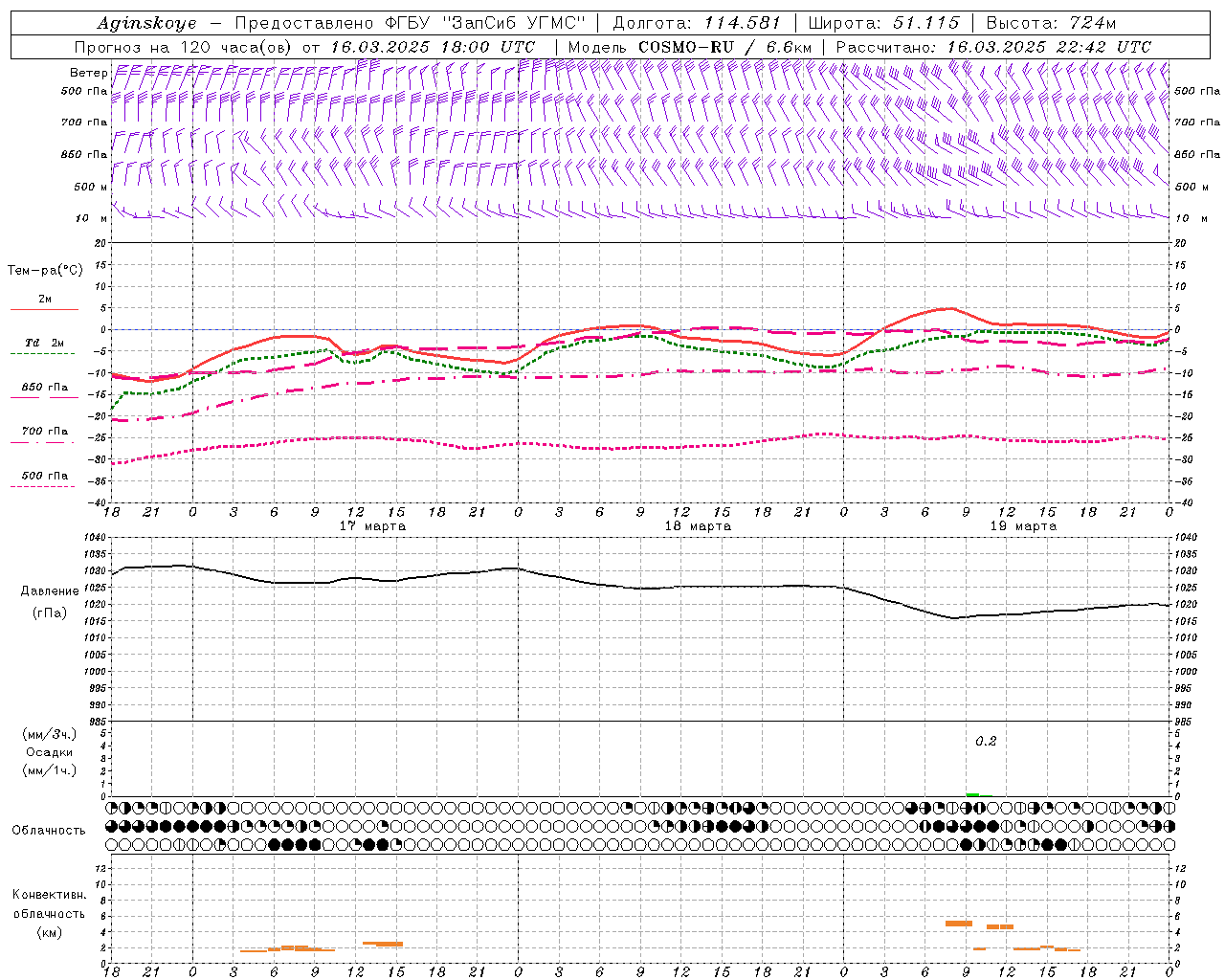Screen dimensions: 1225x980
Task: Click the Ветер label of the wind panel
Action: click(89, 73)
